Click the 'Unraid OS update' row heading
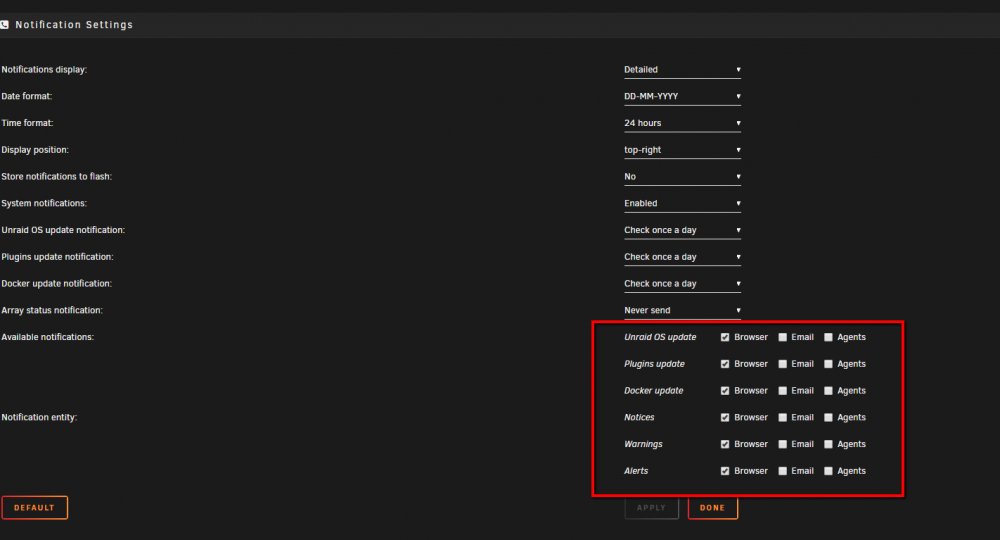The height and width of the screenshot is (540, 1000). [x=660, y=337]
